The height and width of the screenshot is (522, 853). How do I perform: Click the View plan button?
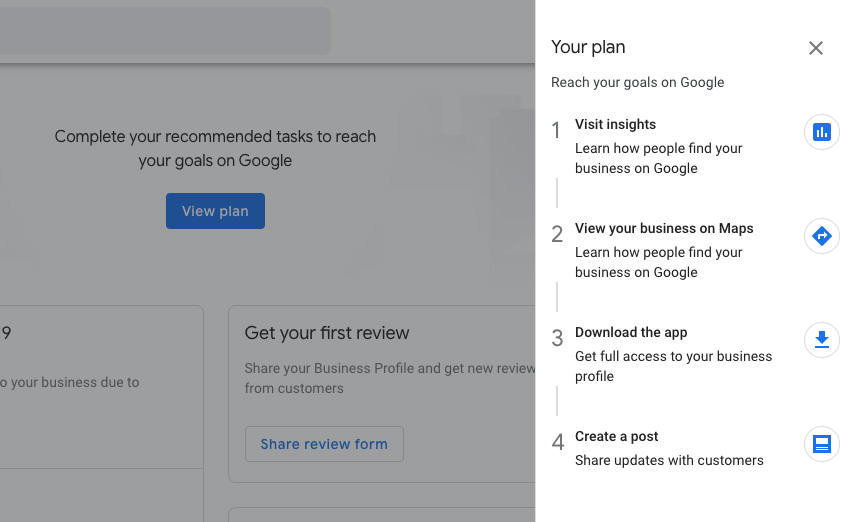click(215, 211)
